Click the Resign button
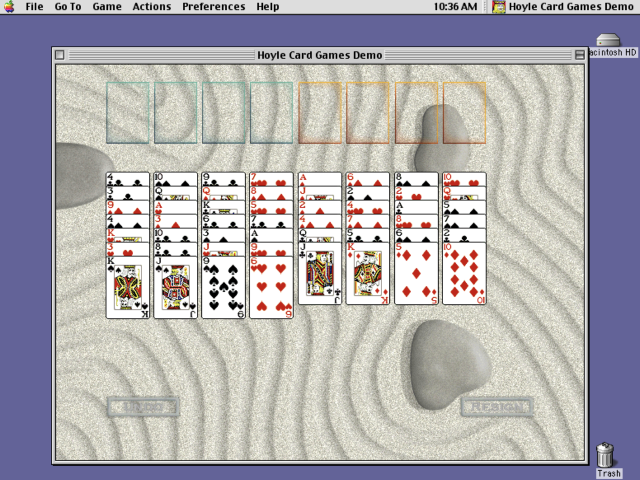The image size is (640, 480). [x=497, y=407]
